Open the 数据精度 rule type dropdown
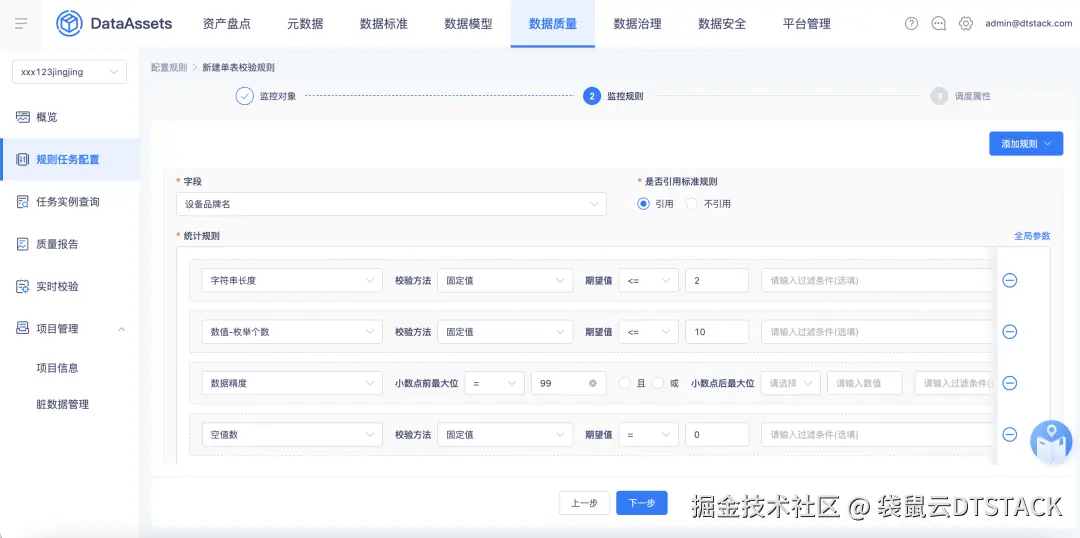 (292, 383)
